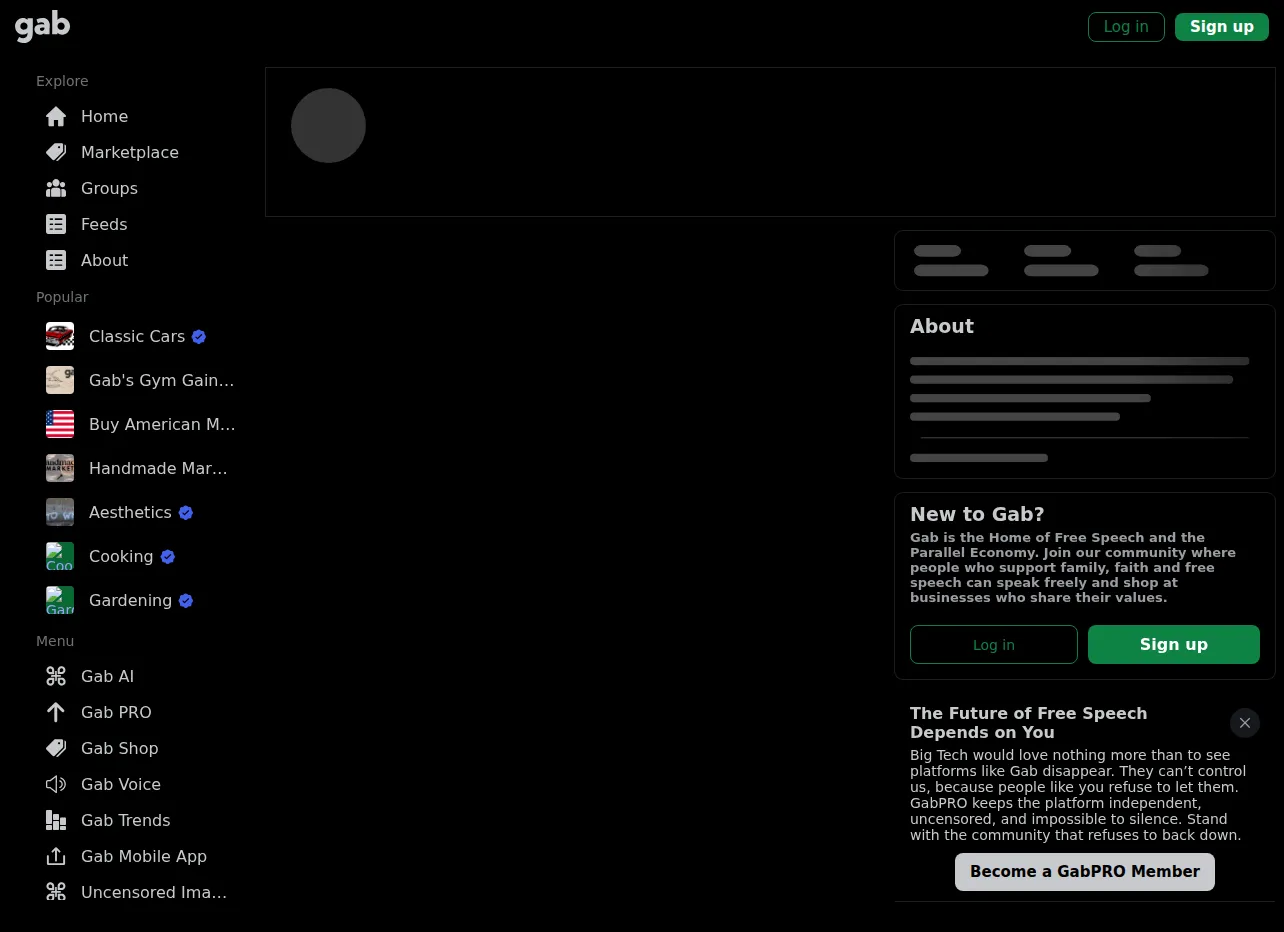Open the Cooking group link

(x=121, y=557)
